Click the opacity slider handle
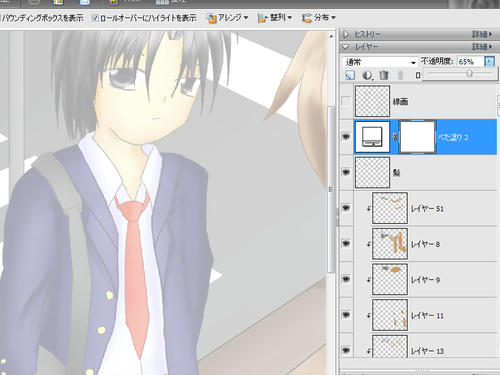Image resolution: width=500 pixels, height=375 pixels. pos(469,73)
